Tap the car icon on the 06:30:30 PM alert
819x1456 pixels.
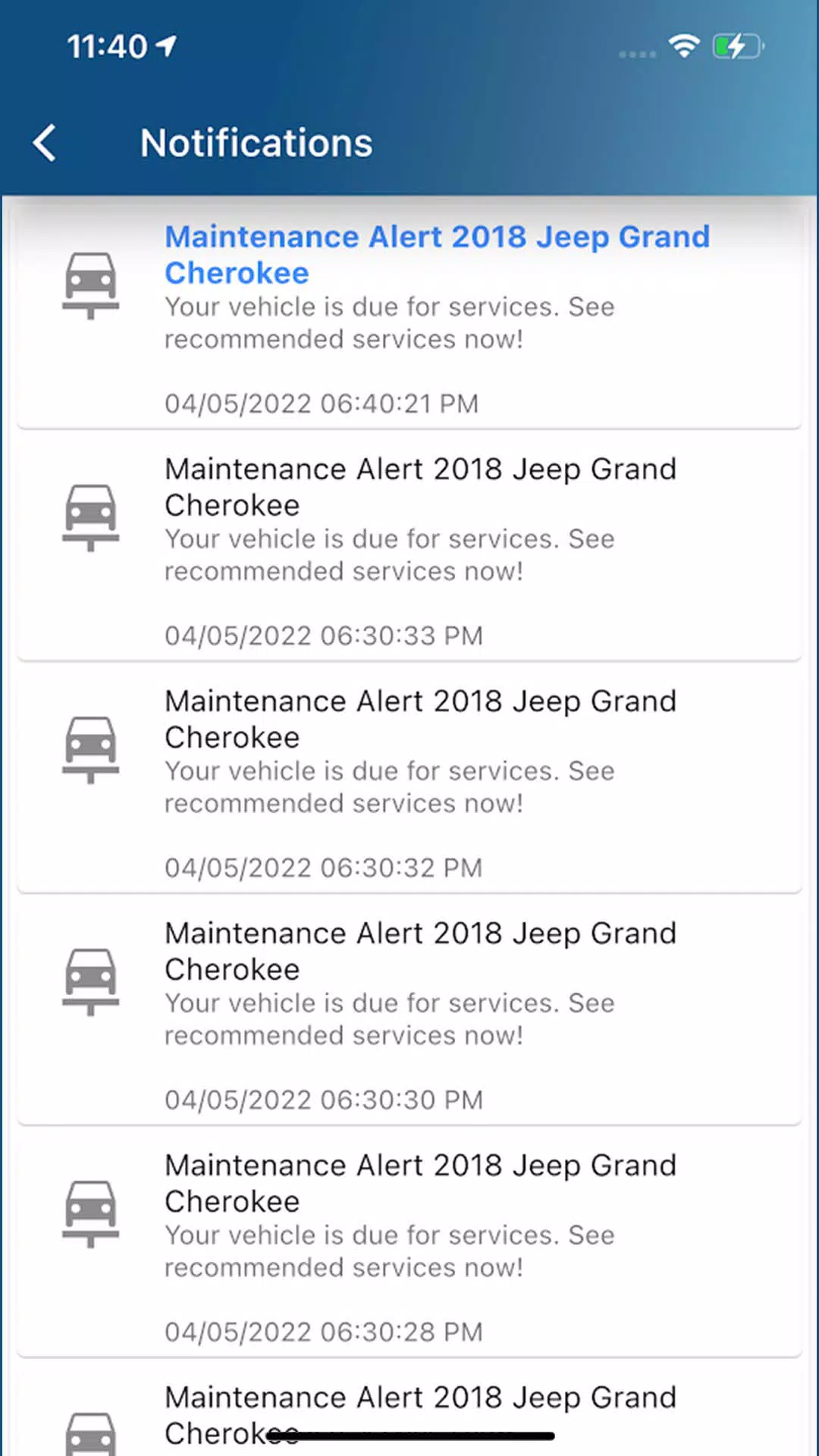[90, 981]
